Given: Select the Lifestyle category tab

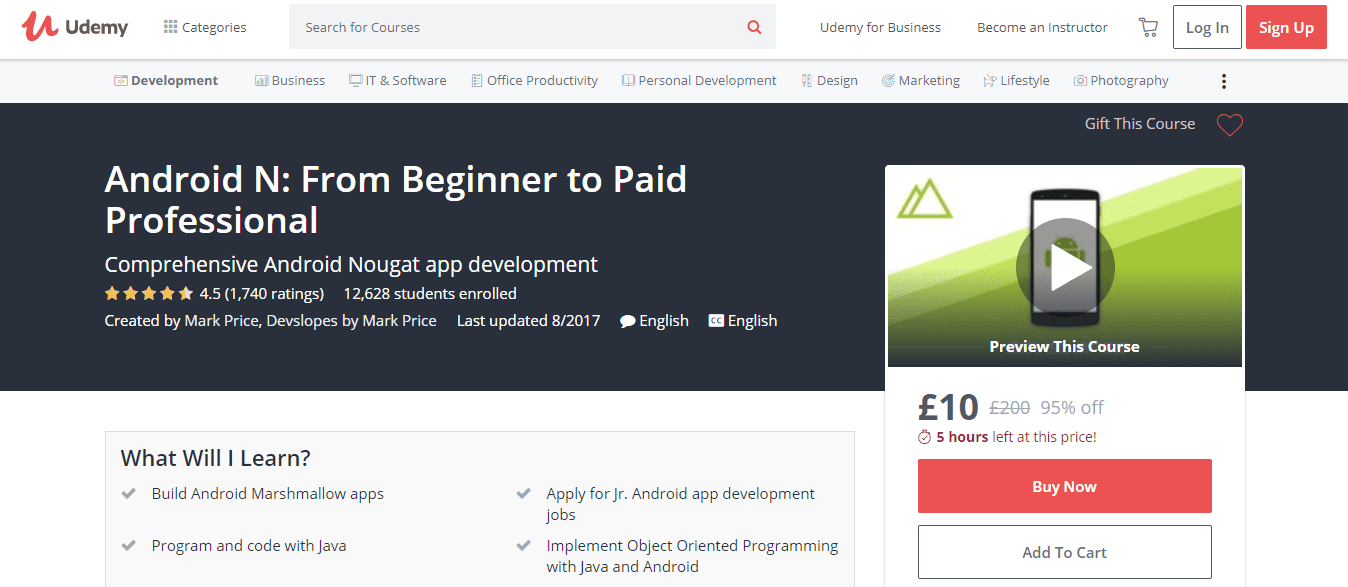Looking at the screenshot, I should coord(1016,81).
